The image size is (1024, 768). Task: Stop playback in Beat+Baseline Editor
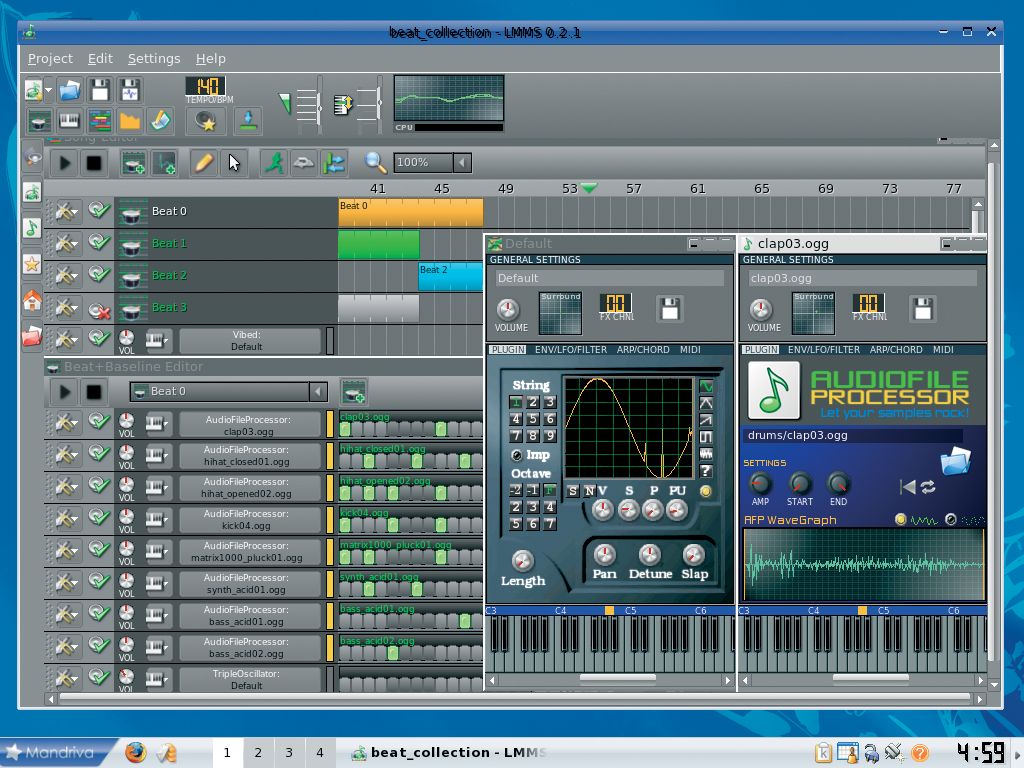tap(94, 392)
